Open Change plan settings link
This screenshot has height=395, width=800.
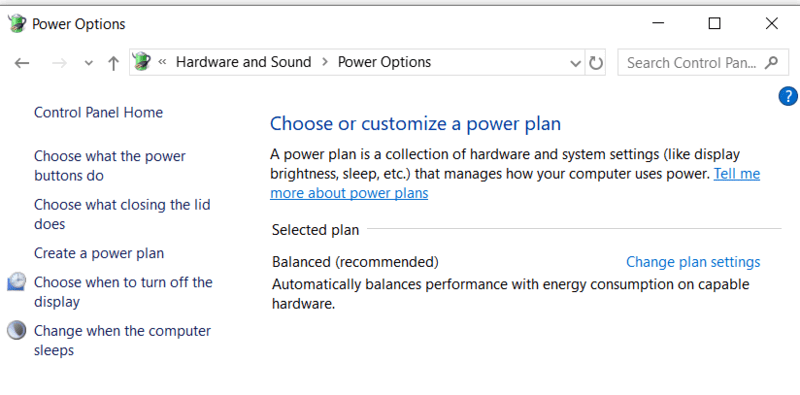(693, 262)
